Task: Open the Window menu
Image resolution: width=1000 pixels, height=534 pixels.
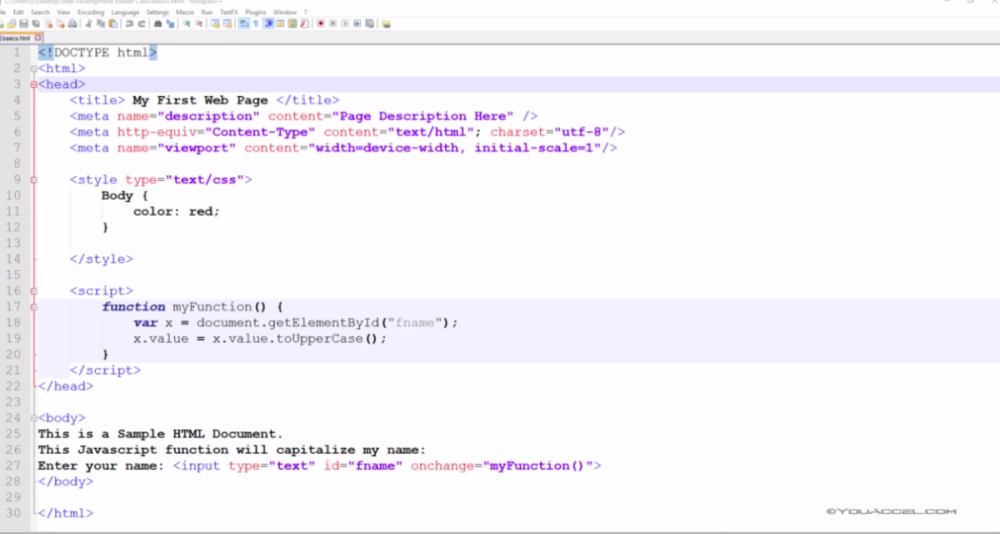Action: pos(285,12)
